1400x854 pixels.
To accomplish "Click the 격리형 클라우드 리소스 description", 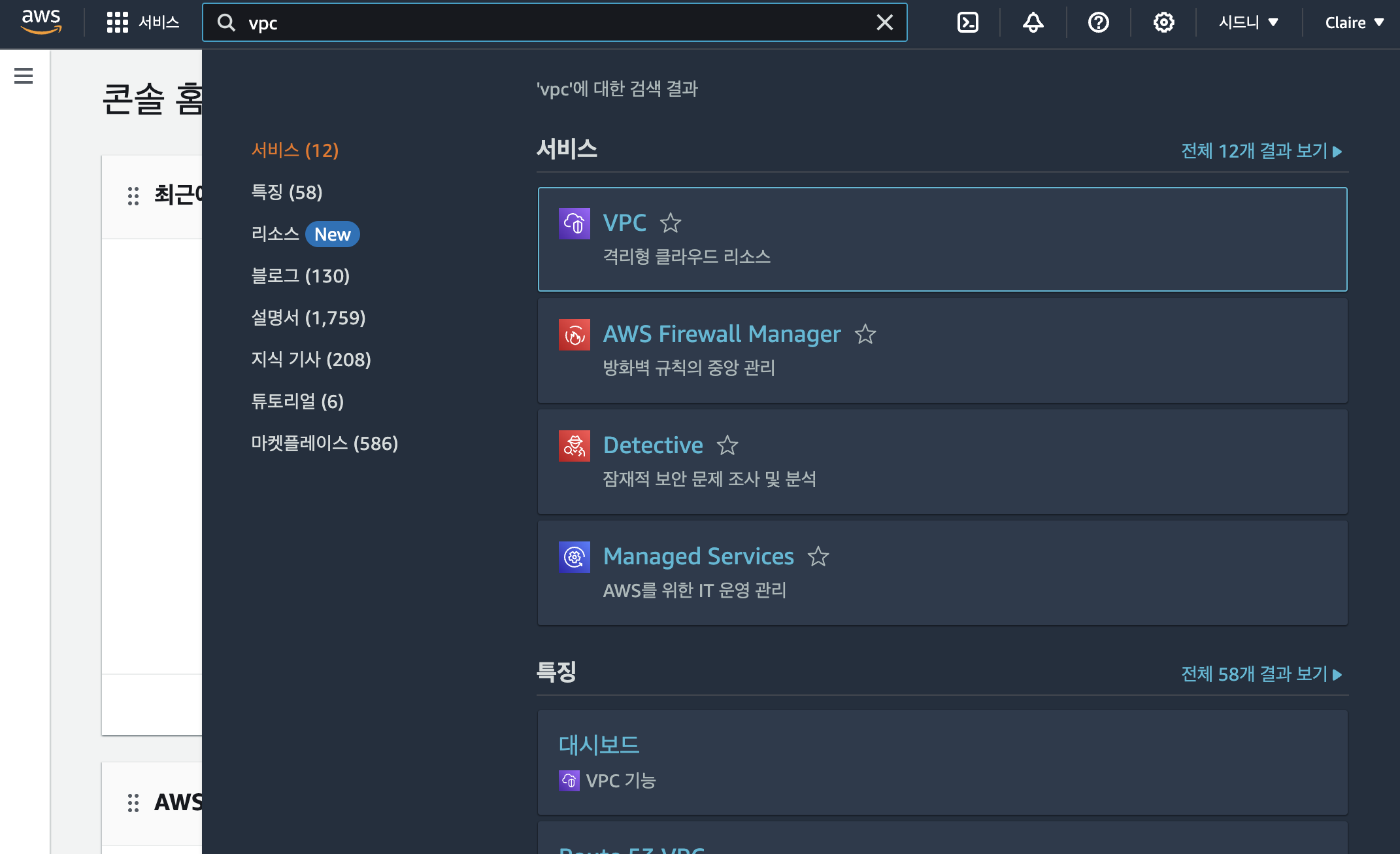I will (x=686, y=256).
